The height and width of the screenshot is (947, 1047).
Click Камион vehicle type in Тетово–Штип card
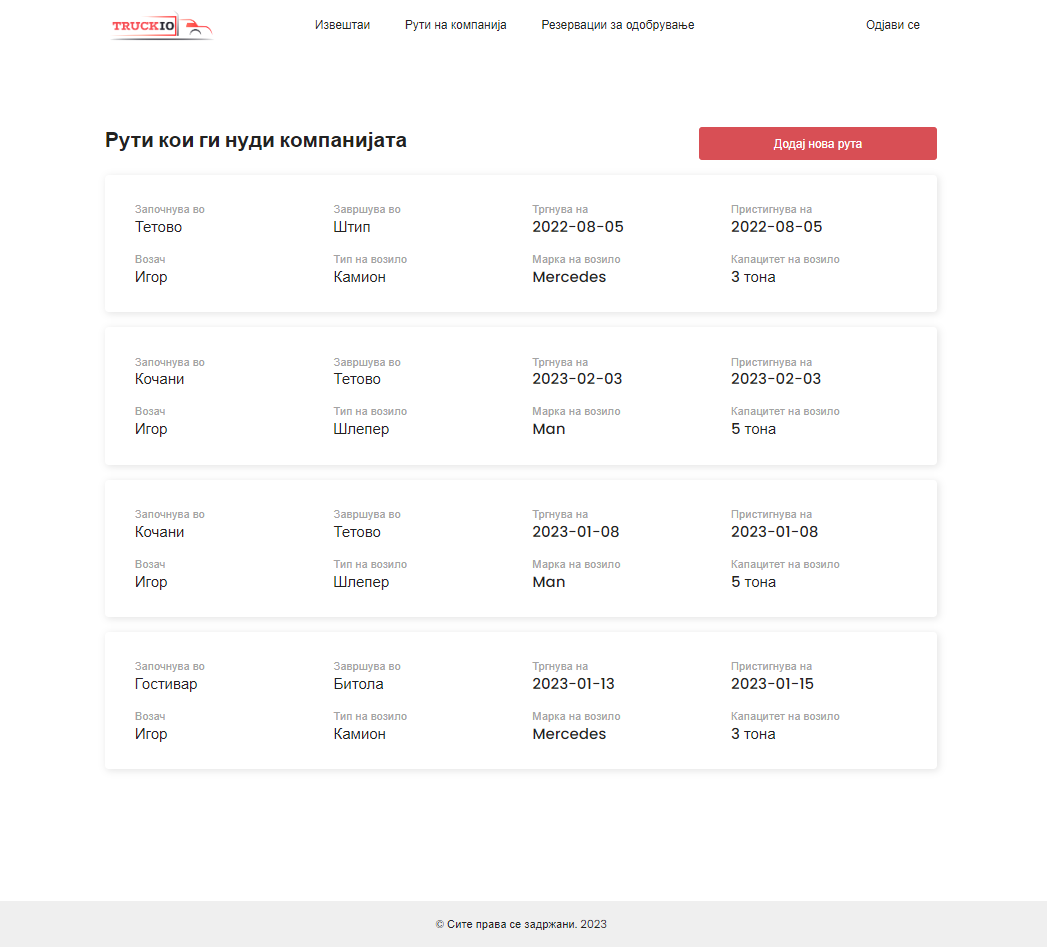(359, 277)
